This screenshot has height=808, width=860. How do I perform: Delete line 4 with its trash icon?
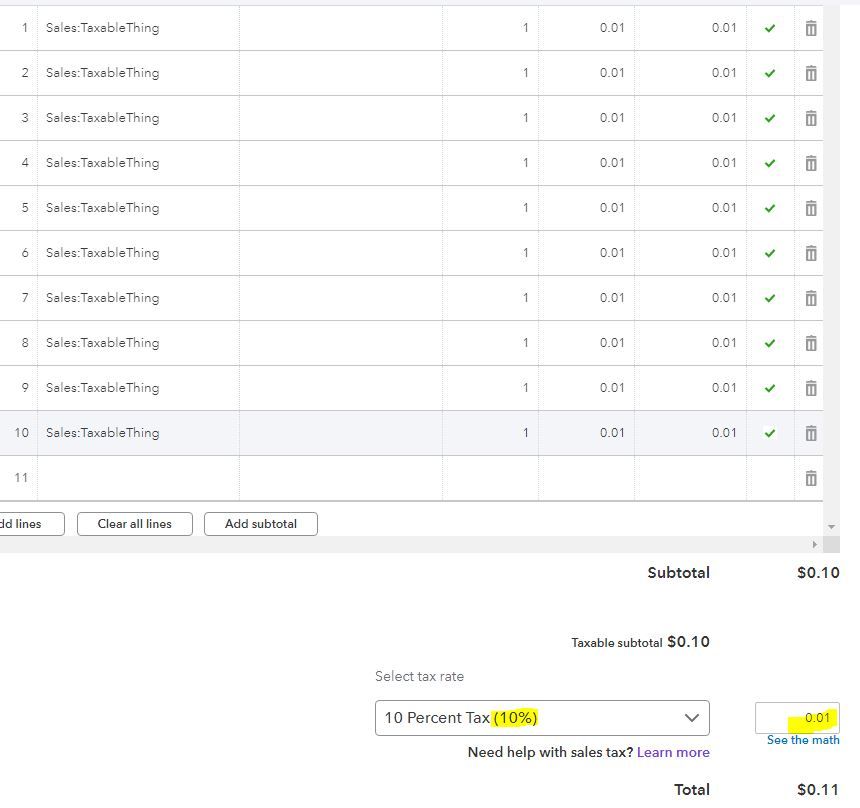pyautogui.click(x=811, y=163)
